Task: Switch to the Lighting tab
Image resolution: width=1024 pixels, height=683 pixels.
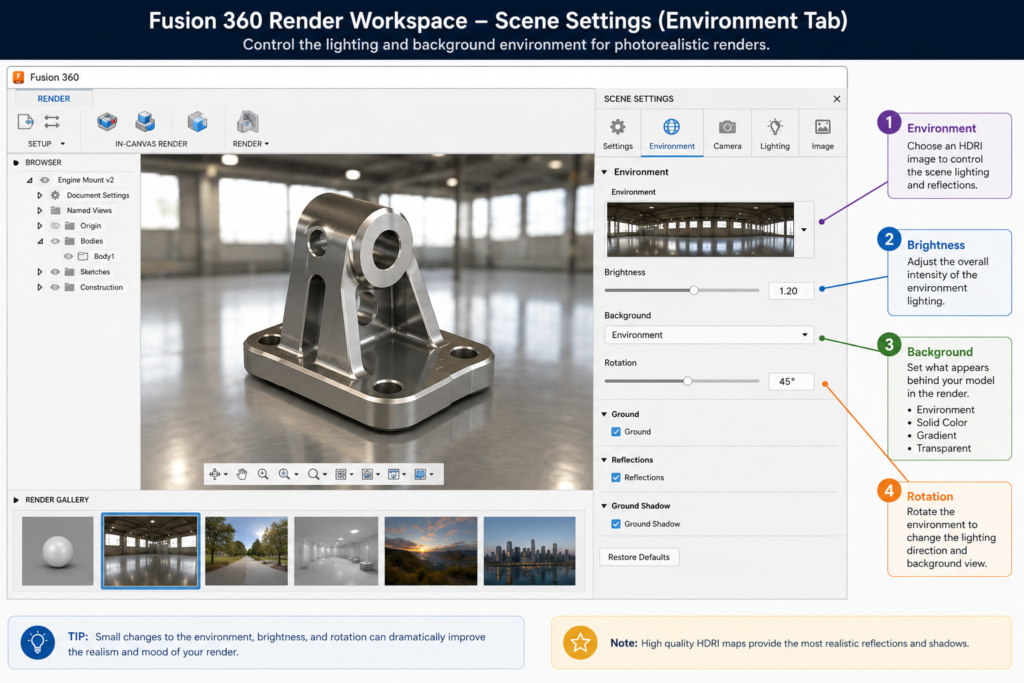Action: point(775,133)
